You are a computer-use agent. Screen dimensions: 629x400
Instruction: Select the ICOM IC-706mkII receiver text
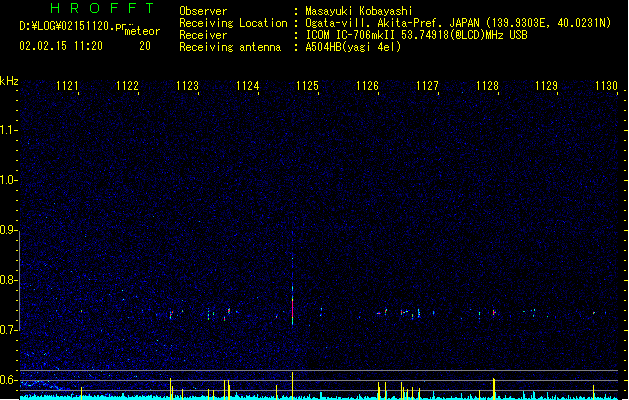[x=416, y=35]
